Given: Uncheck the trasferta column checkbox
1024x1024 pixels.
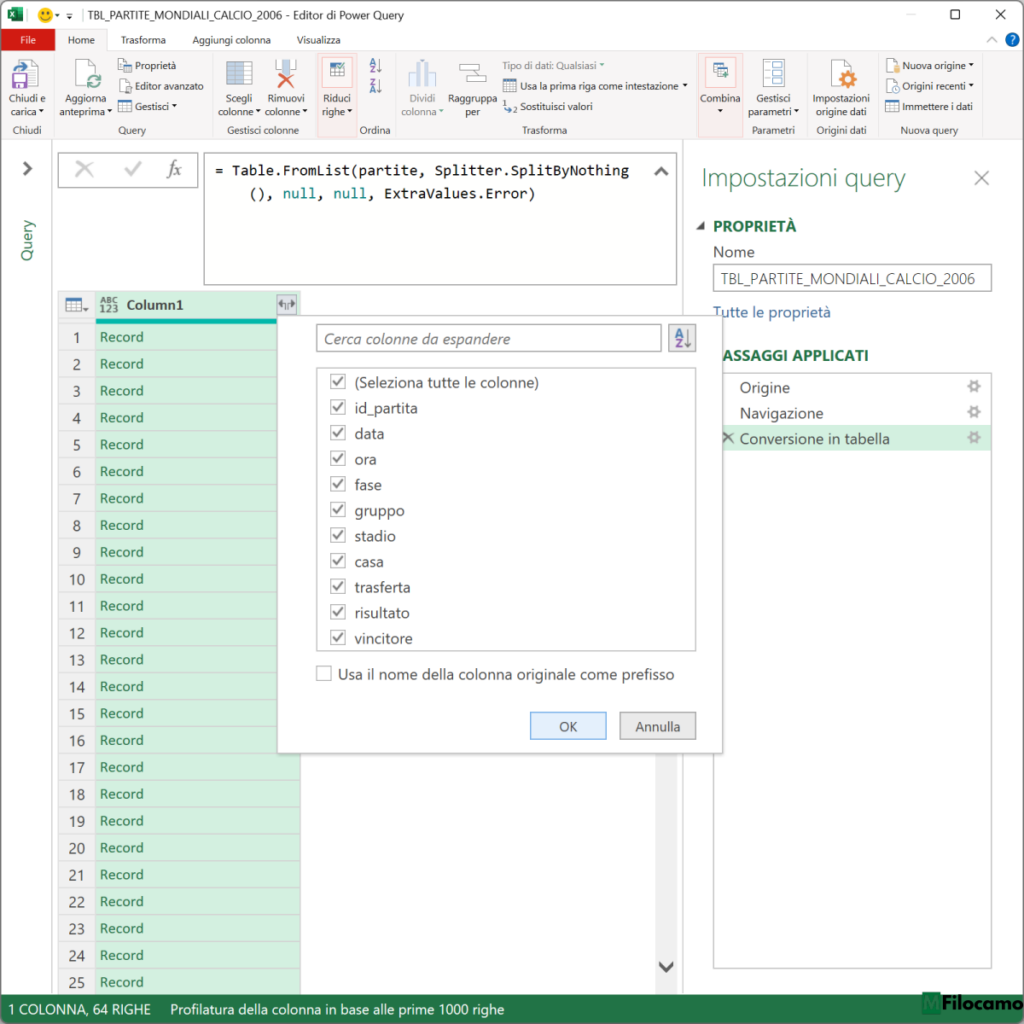Looking at the screenshot, I should coord(338,586).
